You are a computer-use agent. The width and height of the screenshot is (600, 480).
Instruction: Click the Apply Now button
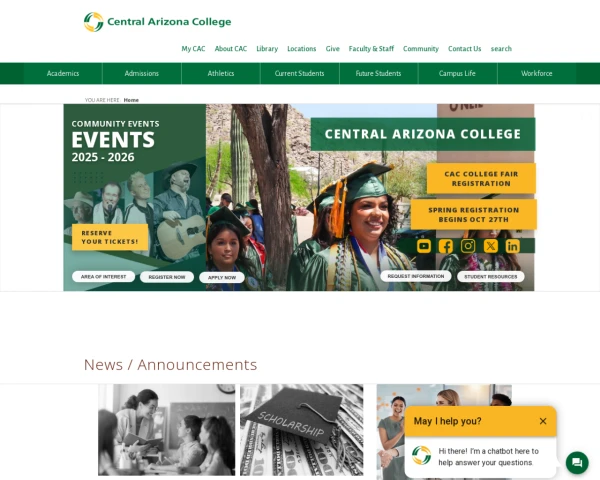pyautogui.click(x=222, y=278)
